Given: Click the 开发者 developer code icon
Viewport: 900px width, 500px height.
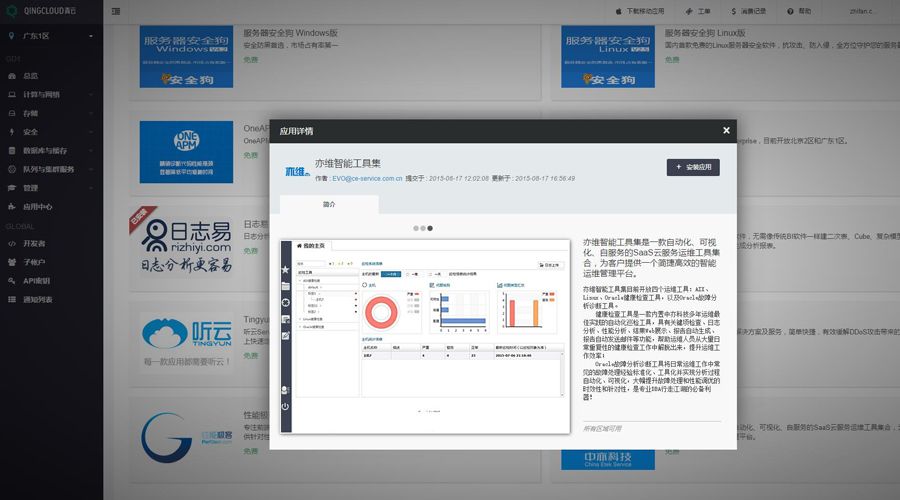Looking at the screenshot, I should click(x=12, y=243).
